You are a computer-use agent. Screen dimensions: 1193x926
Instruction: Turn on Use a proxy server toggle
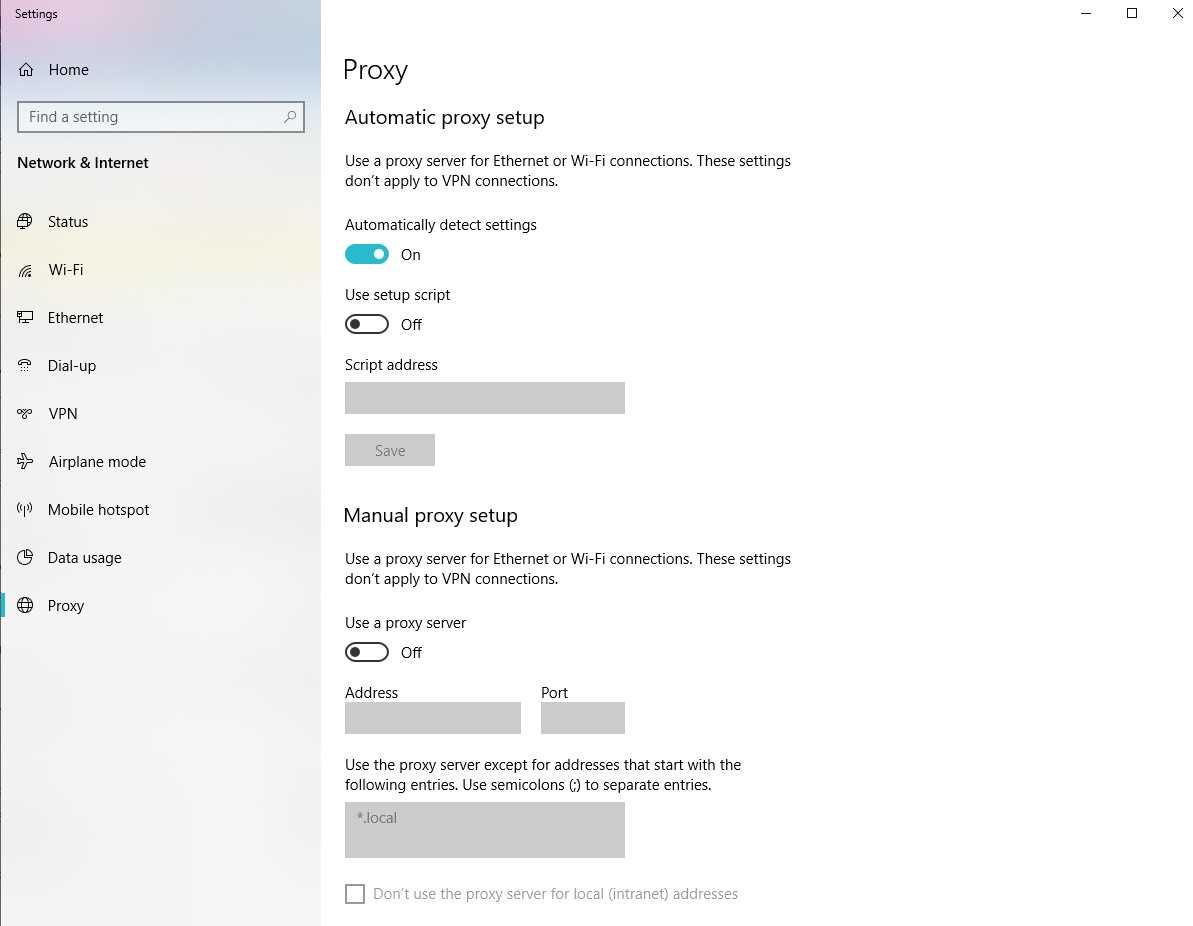point(367,652)
